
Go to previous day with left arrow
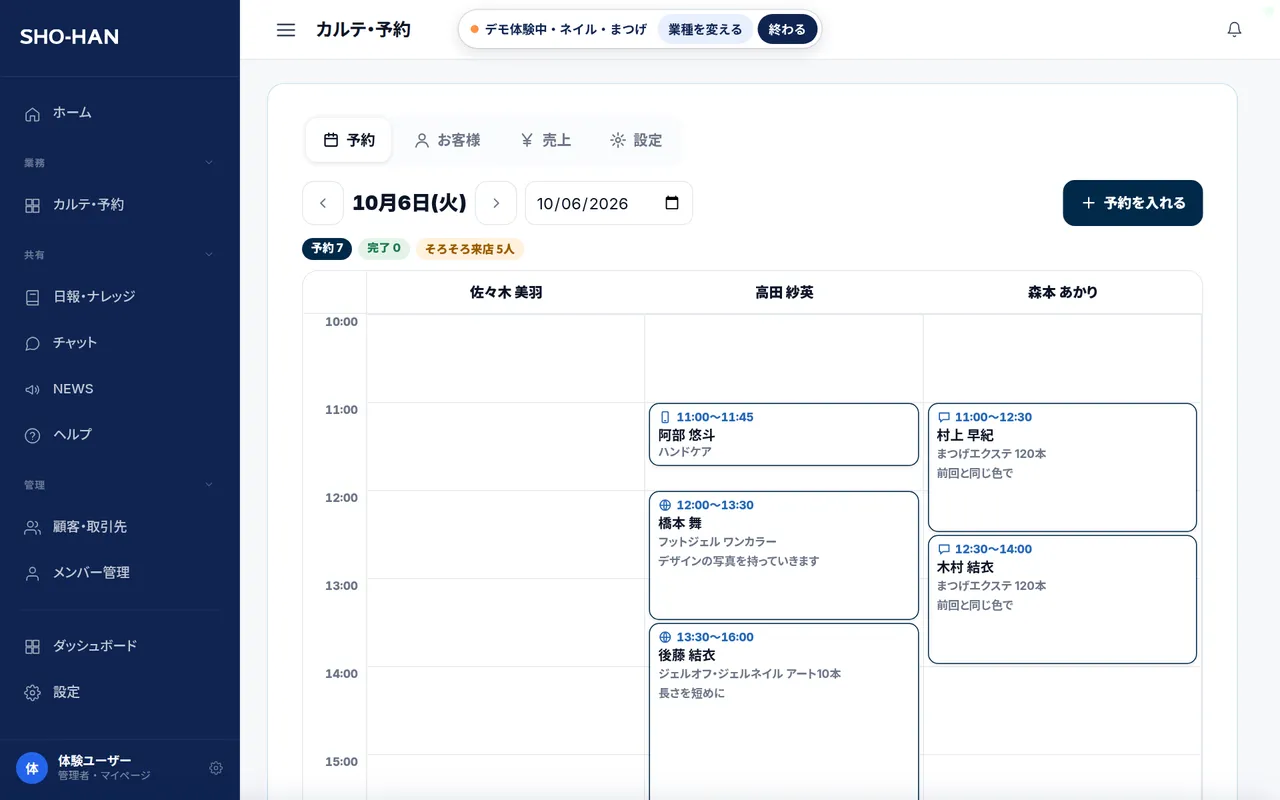click(323, 203)
